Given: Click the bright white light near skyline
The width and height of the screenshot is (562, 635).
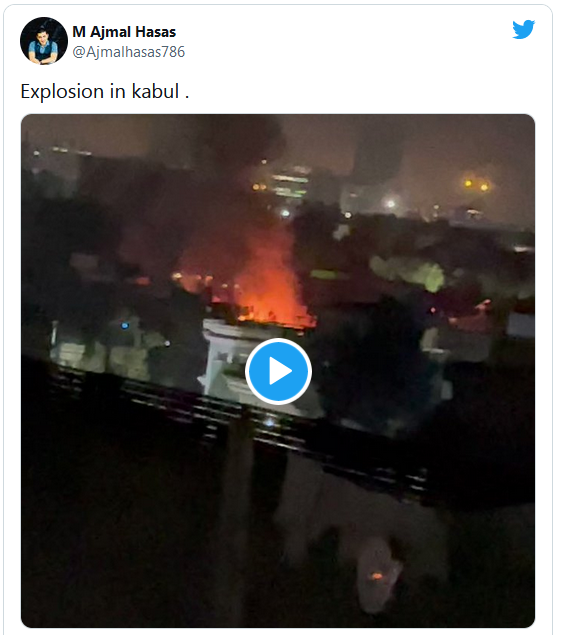Looking at the screenshot, I should [391, 204].
